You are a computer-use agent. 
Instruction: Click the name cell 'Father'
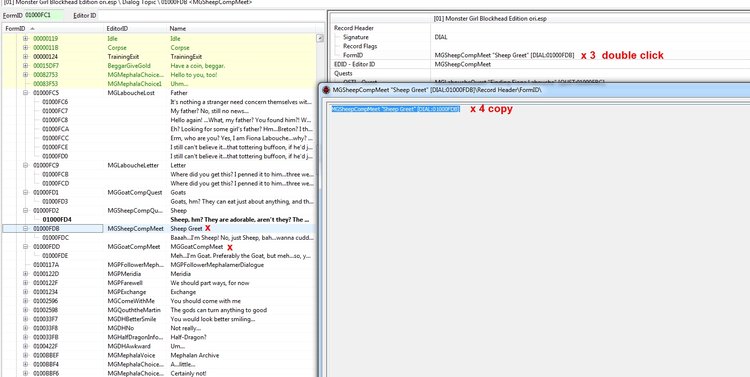click(179, 93)
